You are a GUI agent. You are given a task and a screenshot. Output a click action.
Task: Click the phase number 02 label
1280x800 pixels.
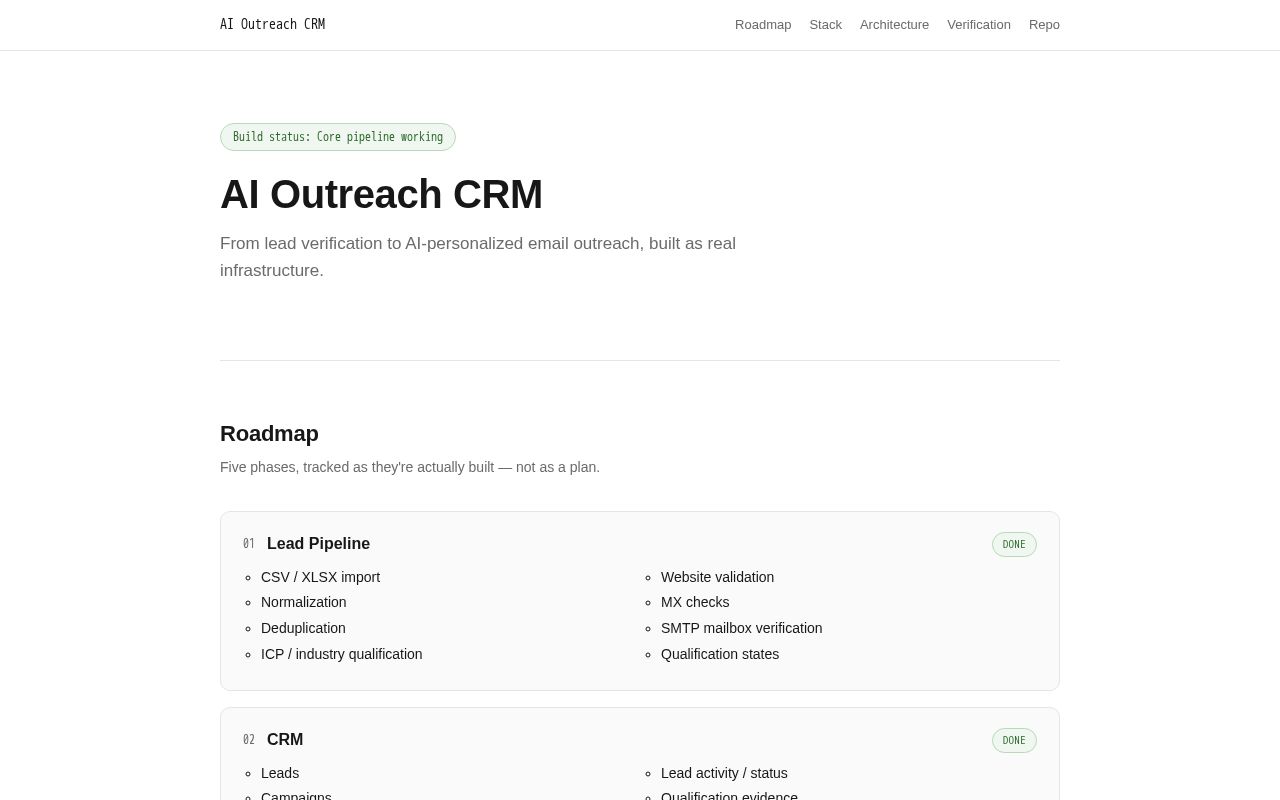click(249, 740)
